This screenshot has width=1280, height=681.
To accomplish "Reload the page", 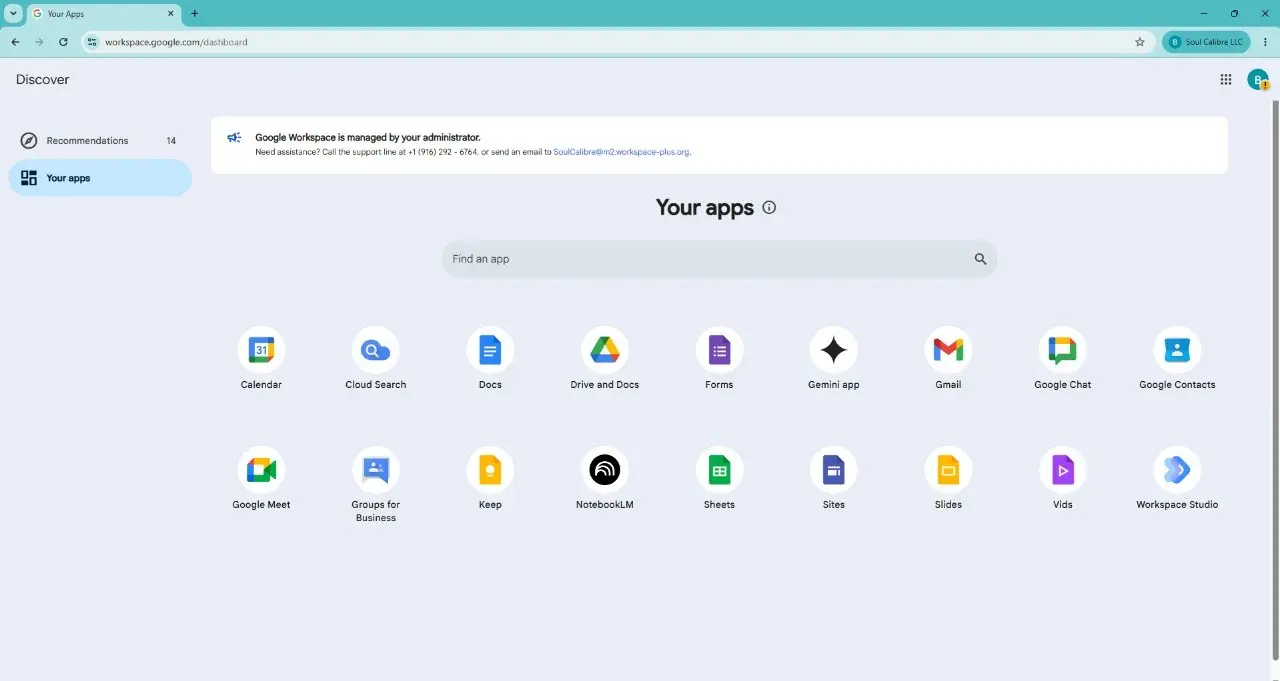I will pos(63,42).
